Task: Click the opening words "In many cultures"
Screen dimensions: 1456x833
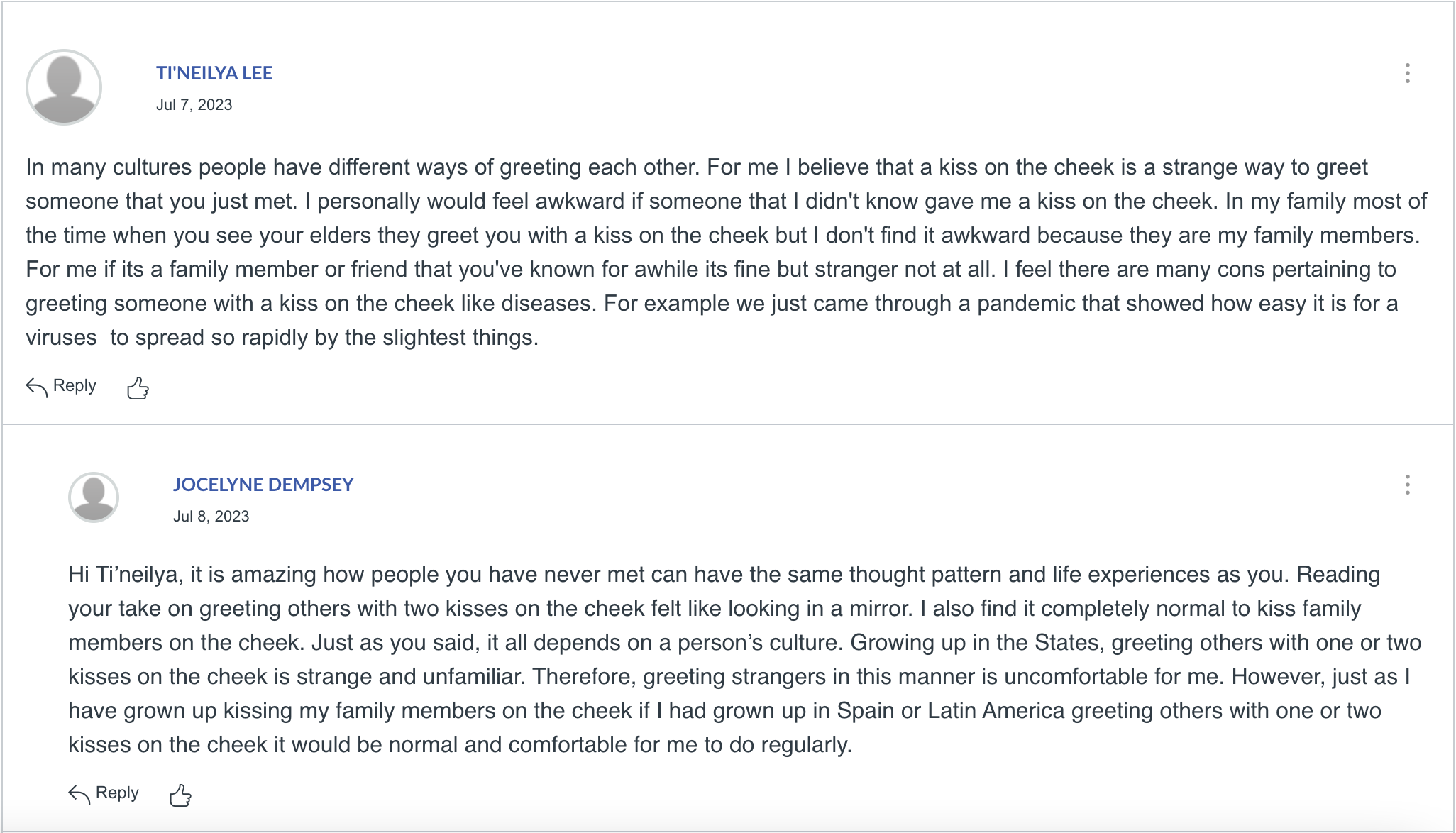Action: [x=109, y=167]
